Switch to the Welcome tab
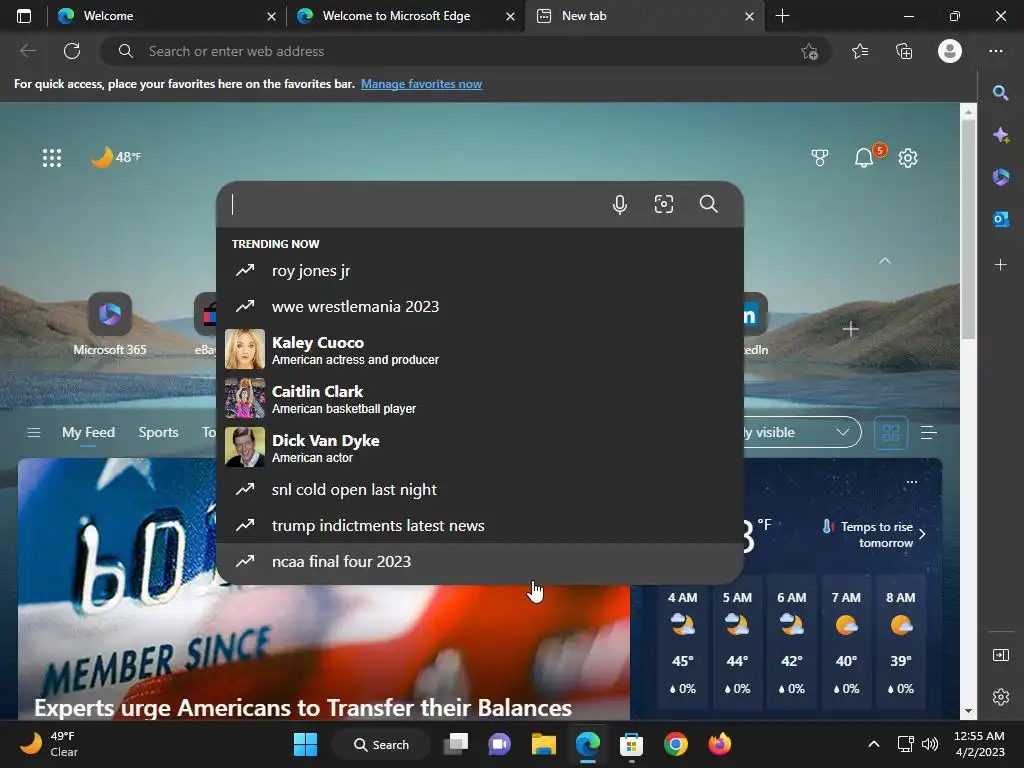1024x768 pixels. pos(166,16)
